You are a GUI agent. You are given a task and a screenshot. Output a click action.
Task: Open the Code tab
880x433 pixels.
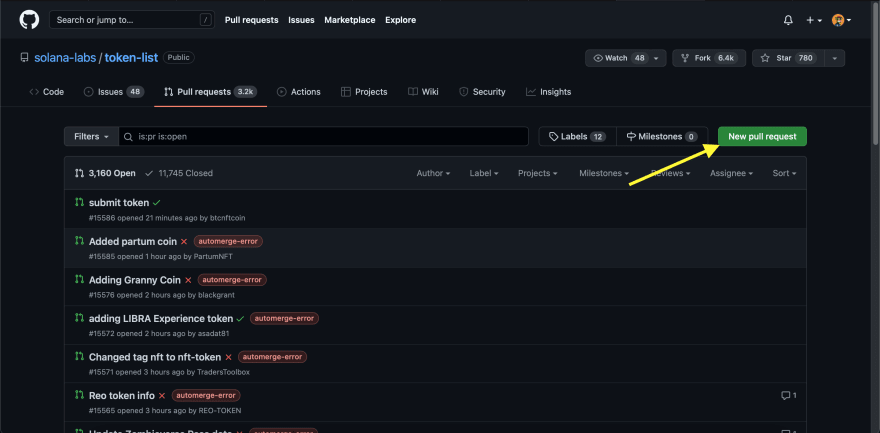coord(47,92)
